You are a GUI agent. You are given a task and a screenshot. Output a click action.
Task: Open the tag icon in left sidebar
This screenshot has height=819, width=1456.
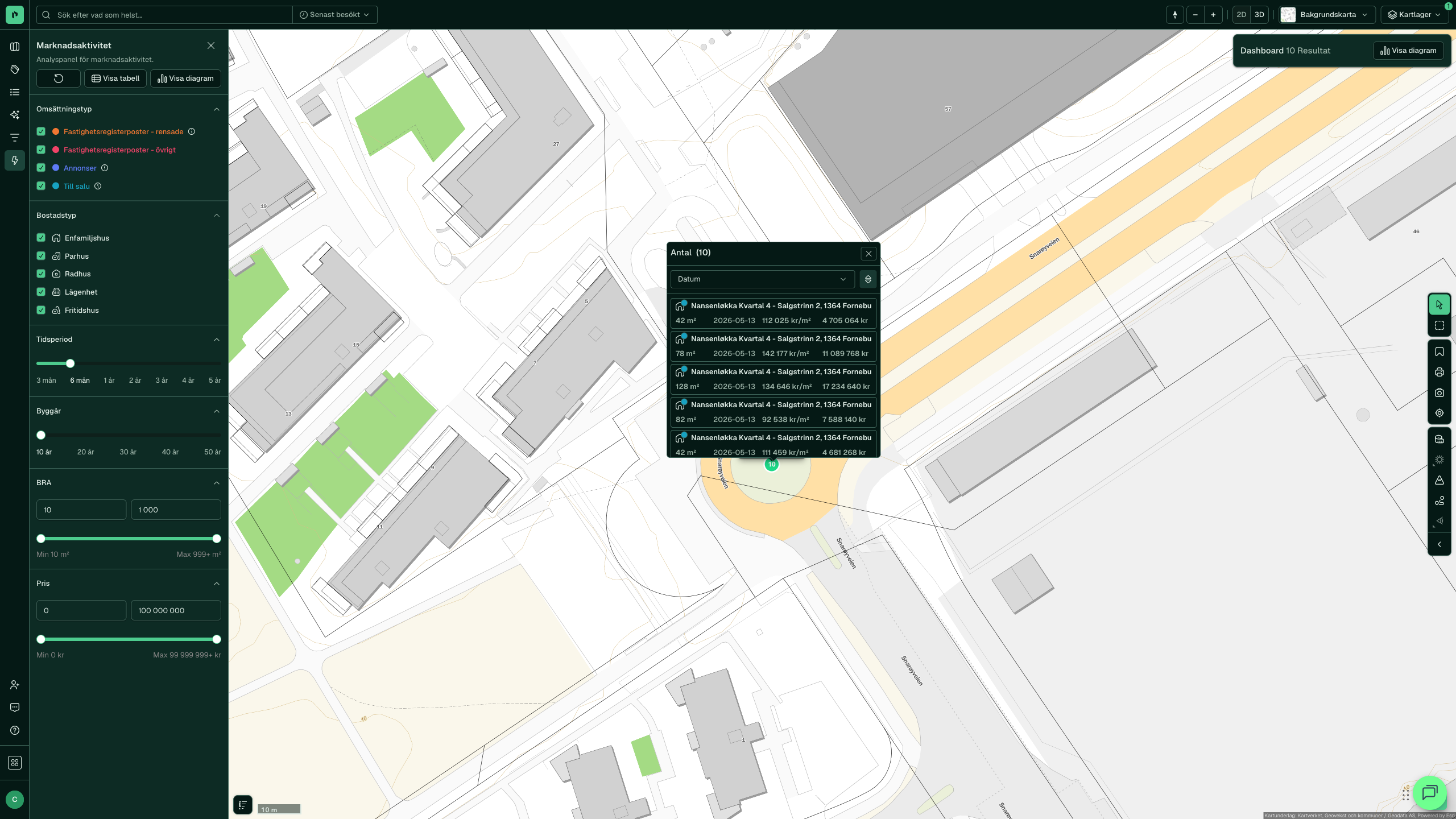[15, 69]
